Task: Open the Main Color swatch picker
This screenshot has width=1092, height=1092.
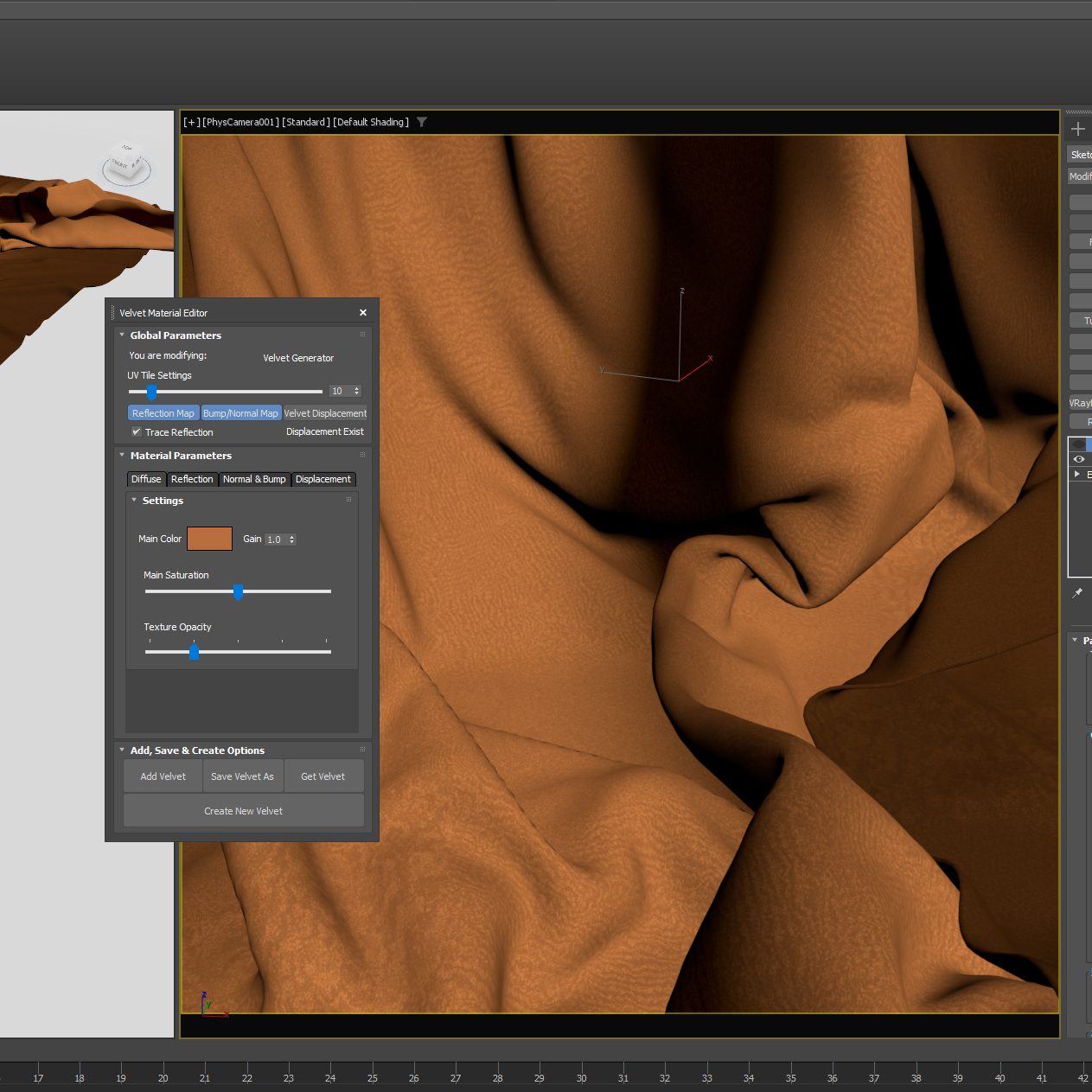Action: 209,539
